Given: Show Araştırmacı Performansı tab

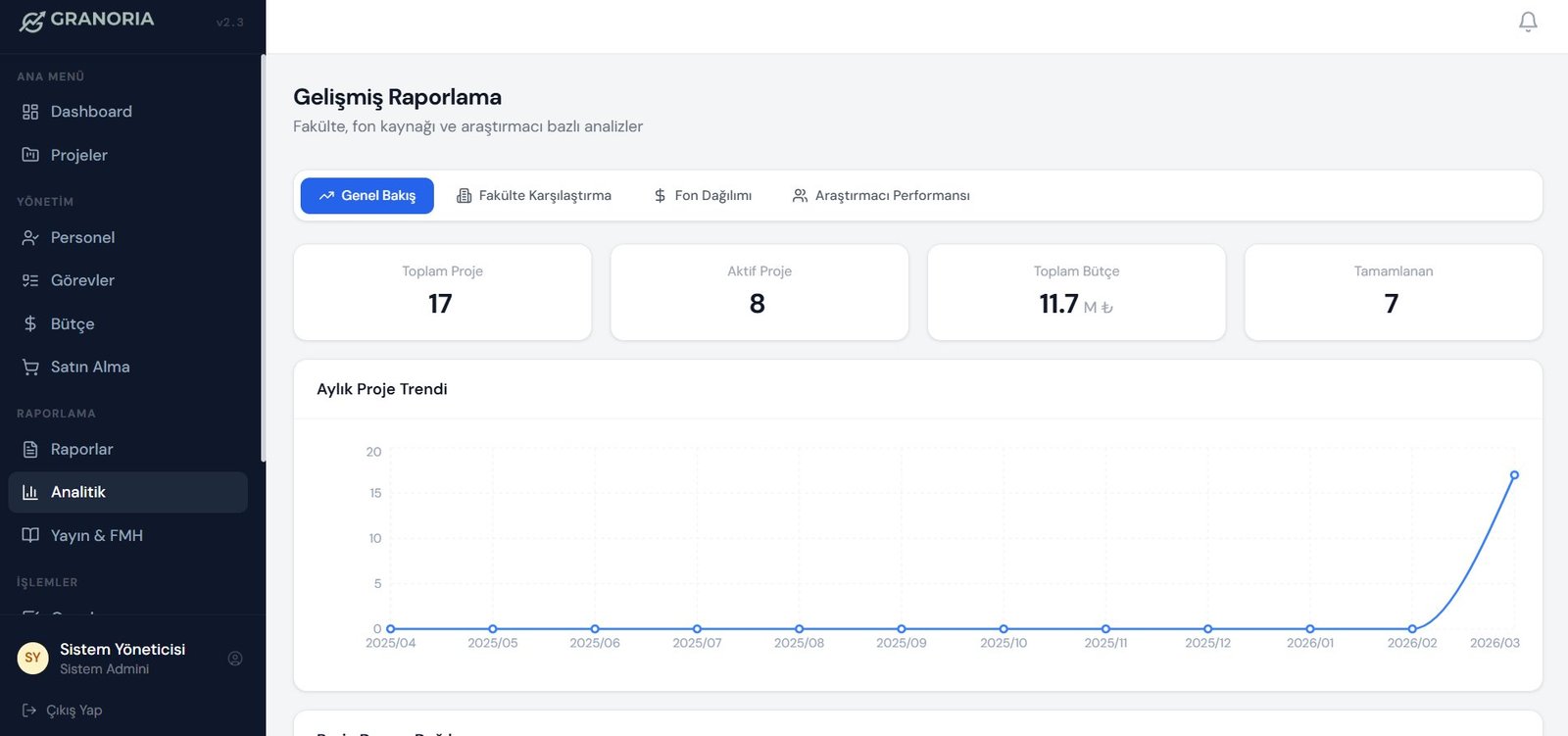Looking at the screenshot, I should point(880,196).
